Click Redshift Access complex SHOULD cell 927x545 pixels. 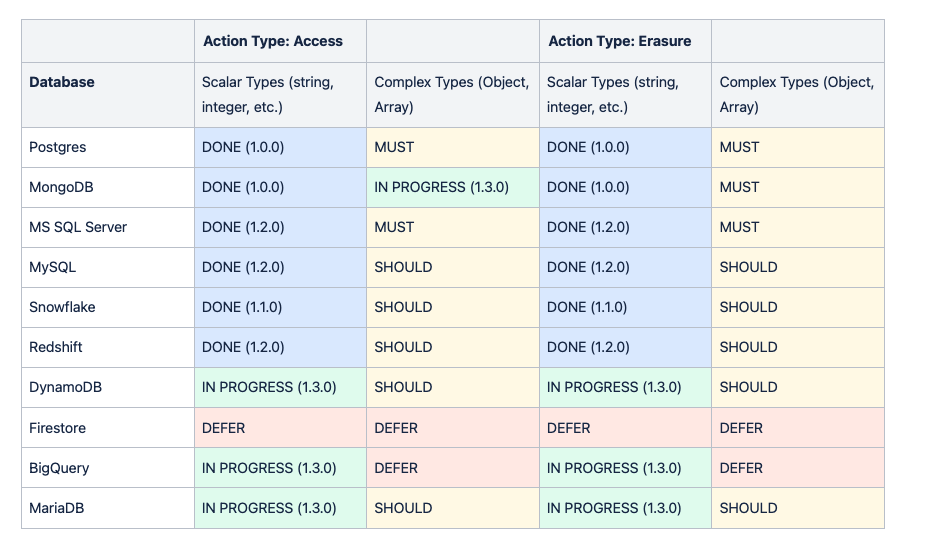tap(453, 348)
